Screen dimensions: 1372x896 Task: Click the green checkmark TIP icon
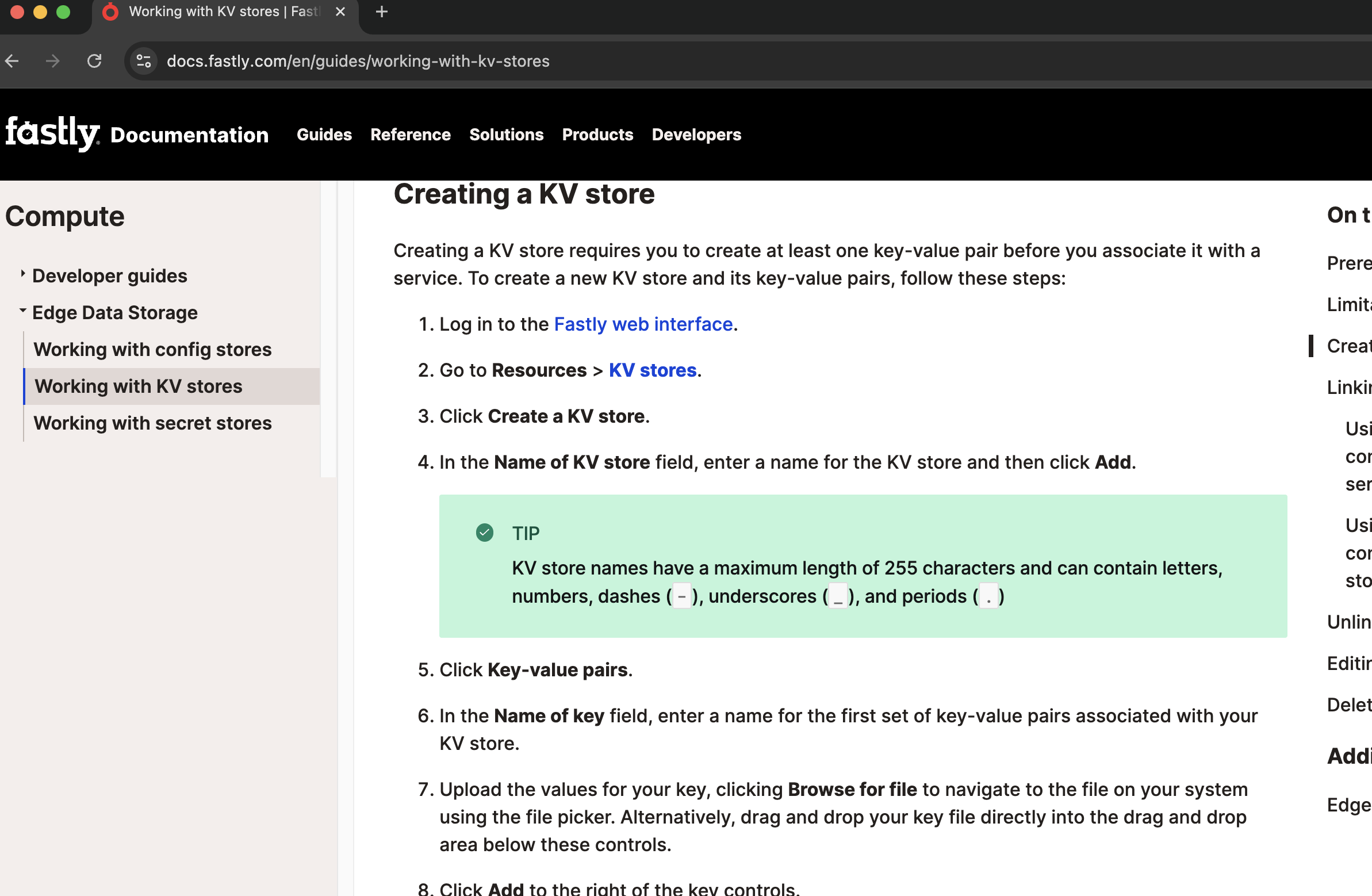click(484, 533)
